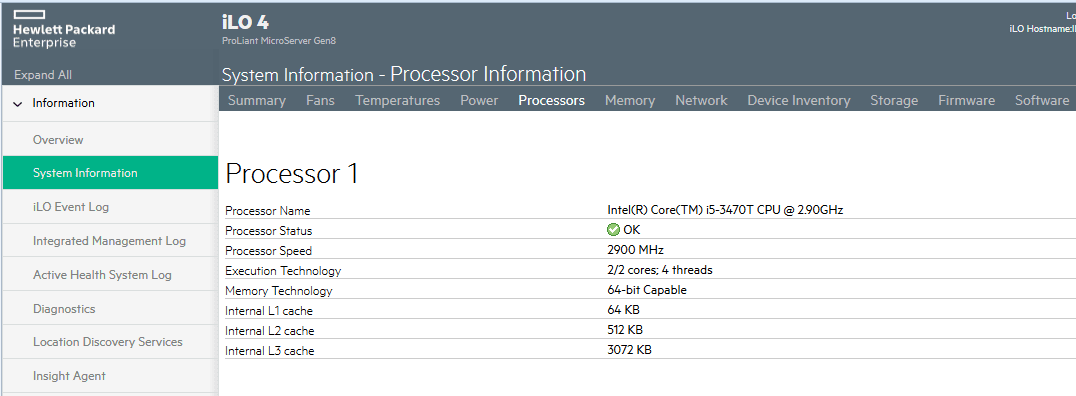Open the Power tab
The width and height of the screenshot is (1076, 396).
(479, 100)
